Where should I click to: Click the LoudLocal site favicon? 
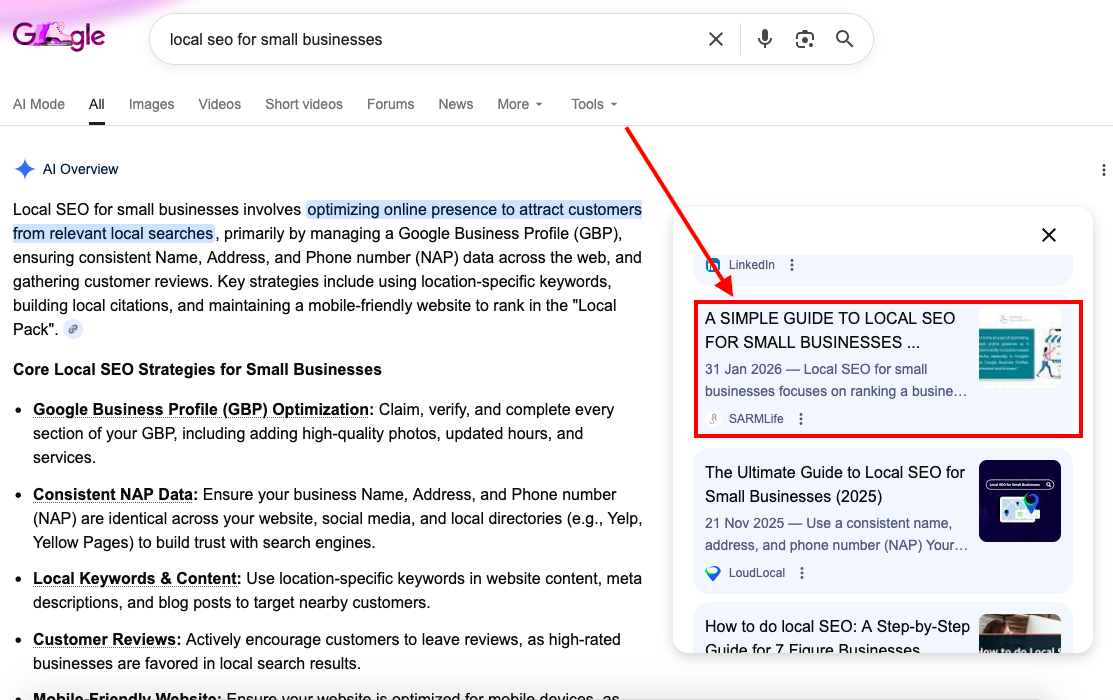pos(712,572)
